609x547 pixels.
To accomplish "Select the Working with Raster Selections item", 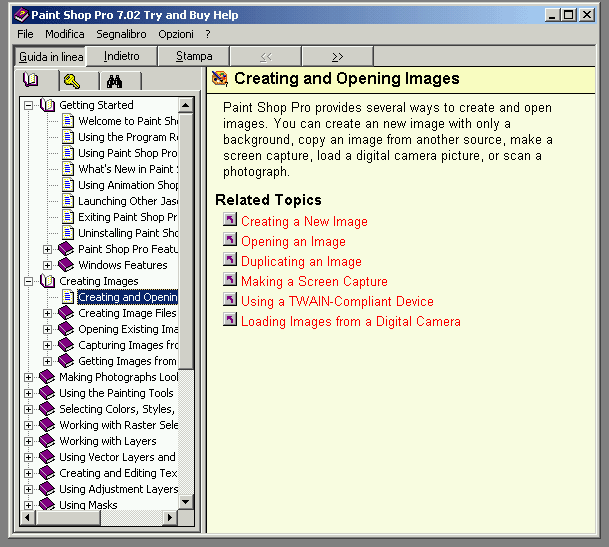I will click(118, 425).
